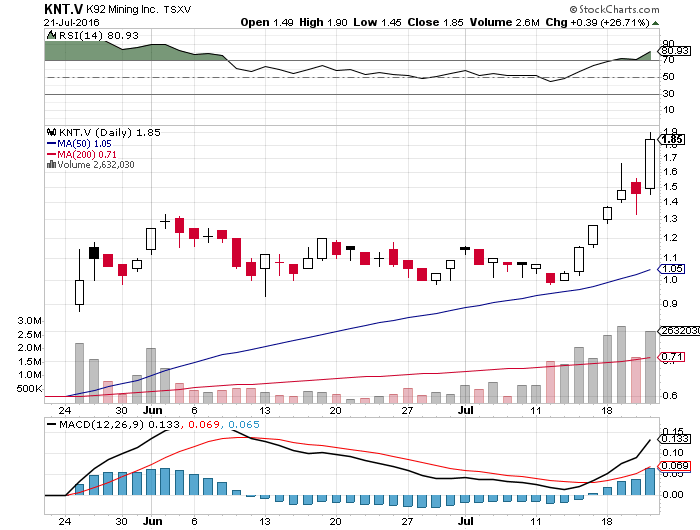The height and width of the screenshot is (530, 700).
Task: Click the 18 date label on MACD x-axis
Action: 606,521
